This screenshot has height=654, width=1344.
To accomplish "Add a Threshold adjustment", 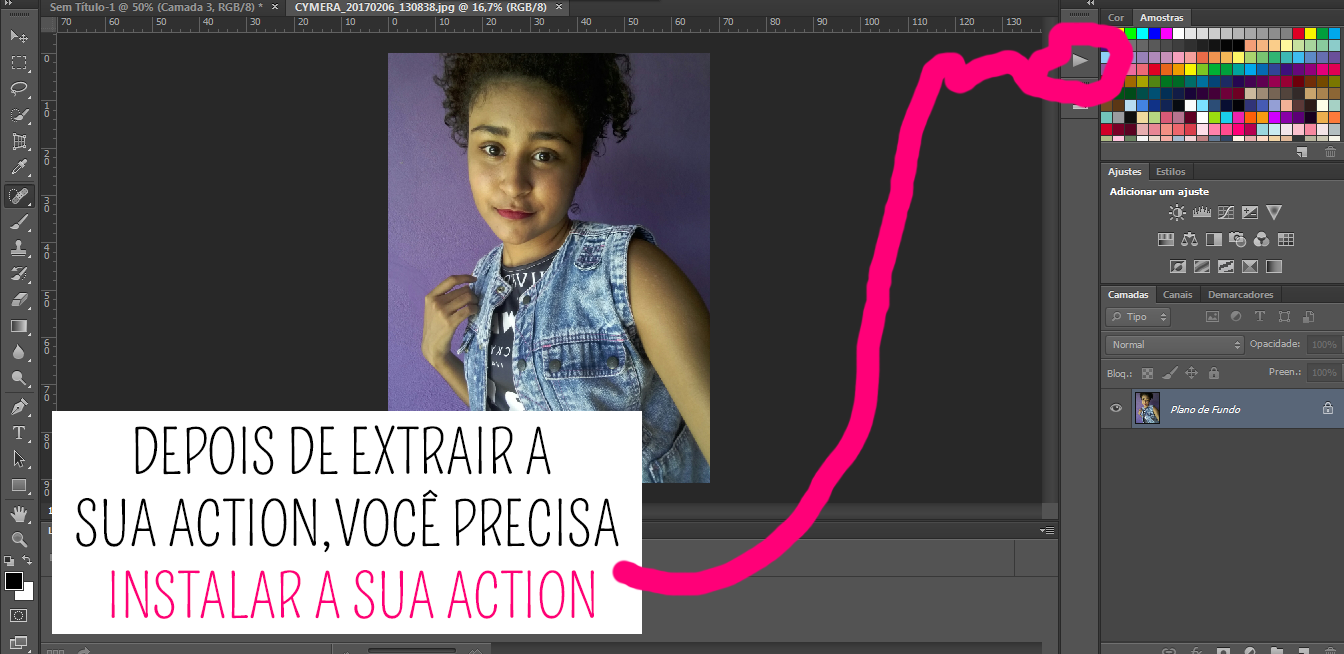I will (x=1225, y=267).
